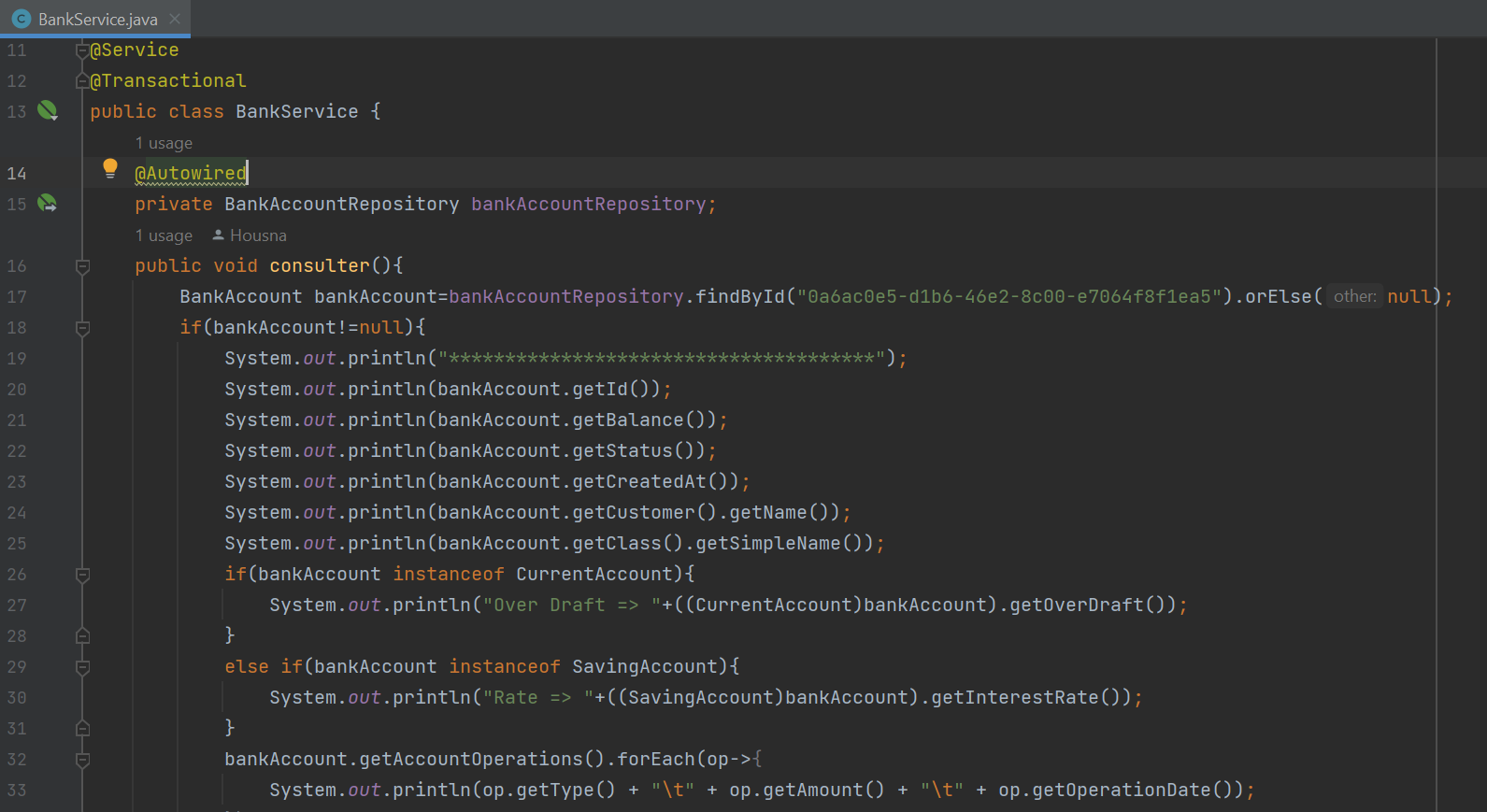
Task: Click the @Transactional annotation text
Action: coord(168,80)
